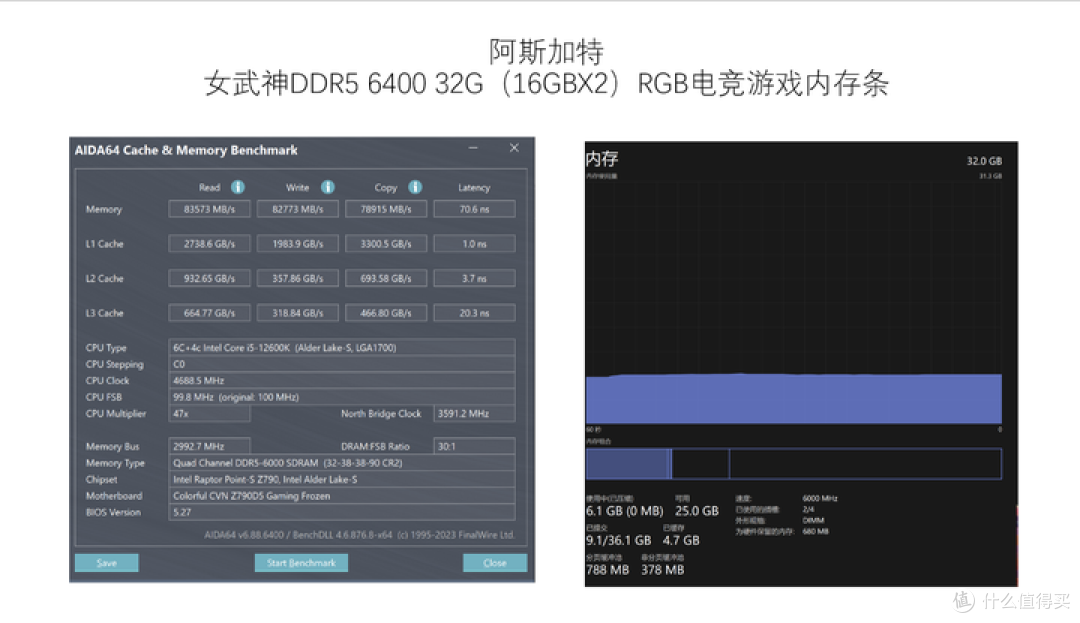This screenshot has width=1080, height=623.
Task: Click the Chipset Intel Raptor Point-S Z790 field
Action: click(x=342, y=479)
